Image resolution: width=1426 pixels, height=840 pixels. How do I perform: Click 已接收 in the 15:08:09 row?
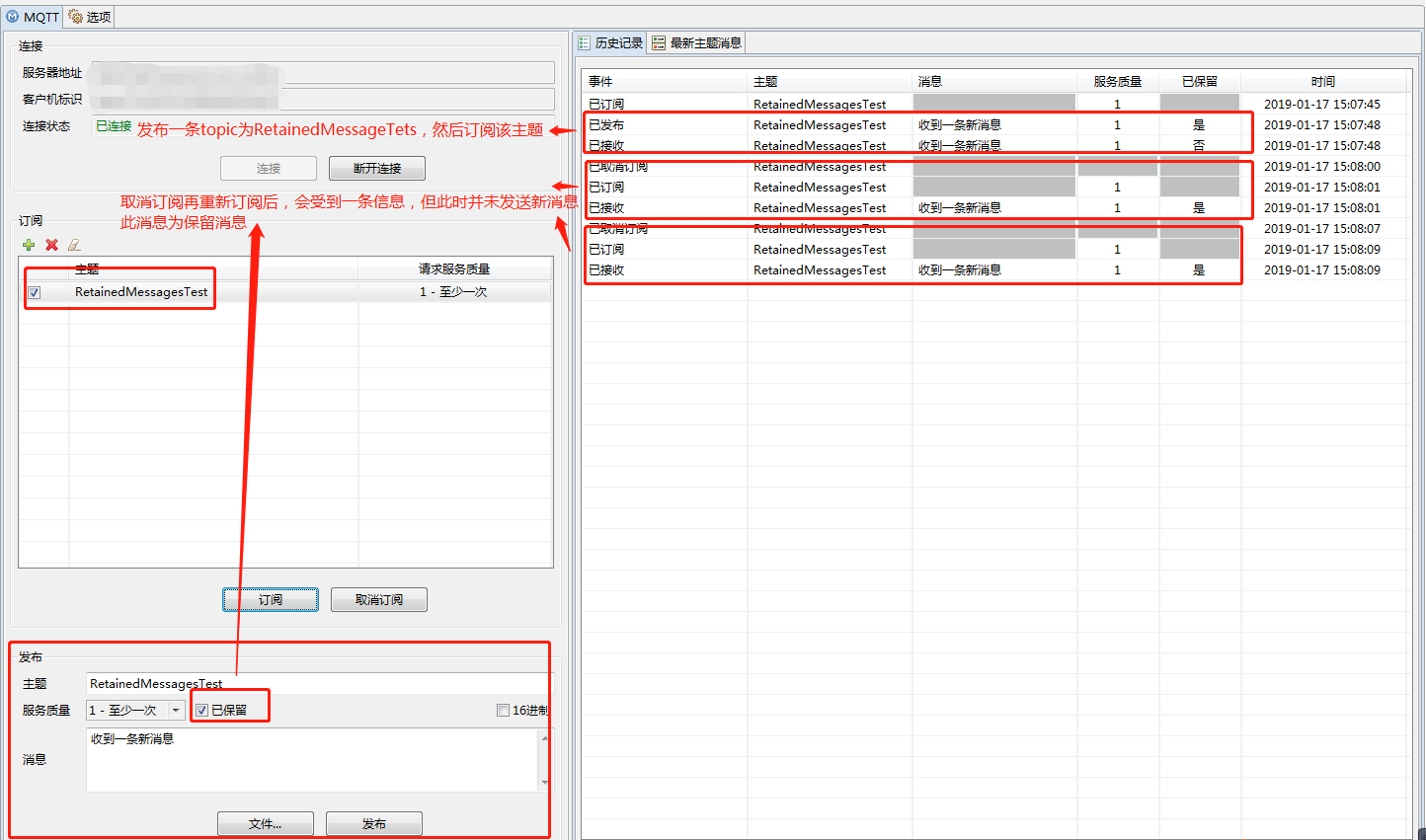point(606,269)
